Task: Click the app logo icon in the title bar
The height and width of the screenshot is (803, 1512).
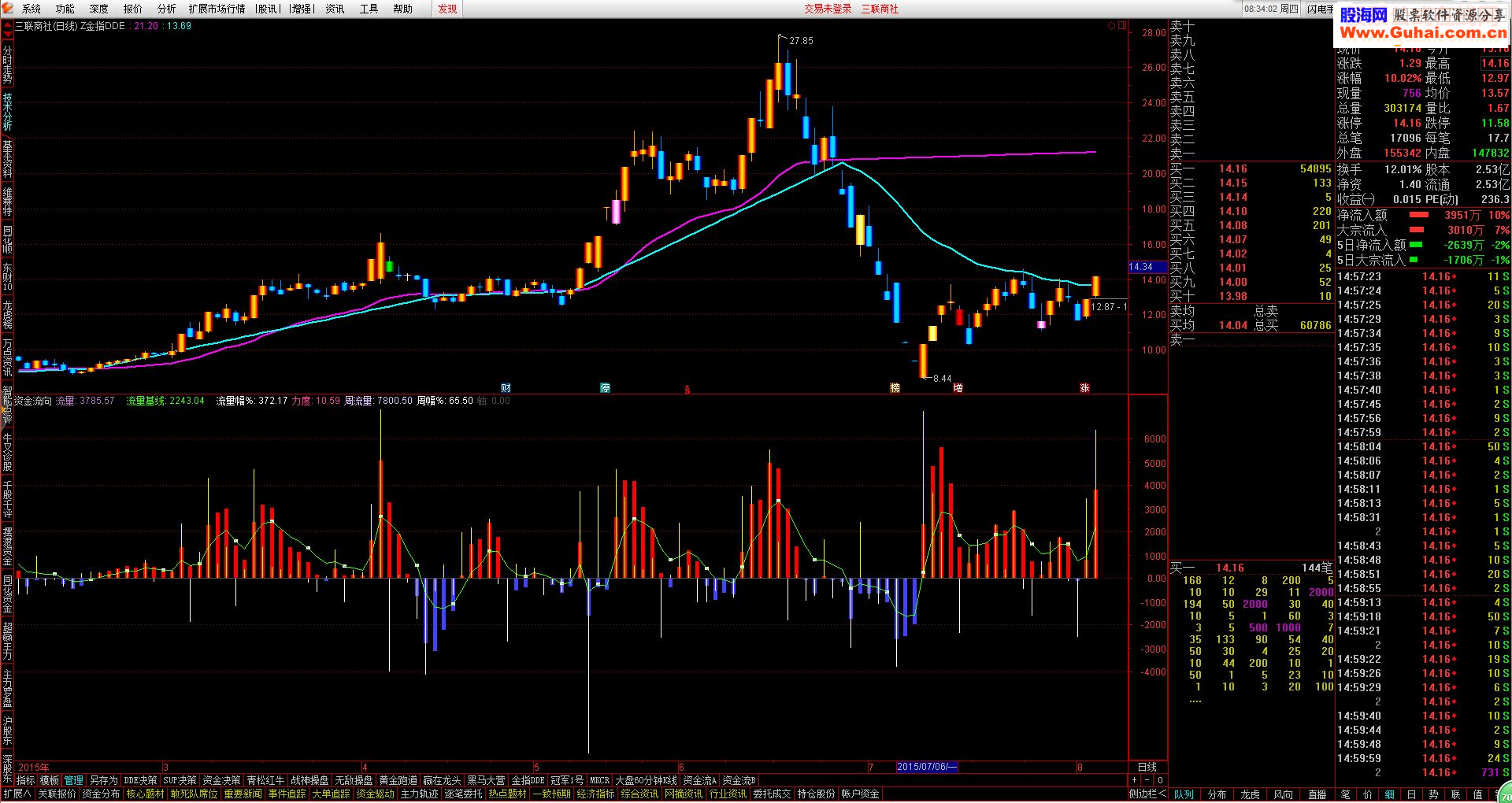Action: click(x=8, y=9)
